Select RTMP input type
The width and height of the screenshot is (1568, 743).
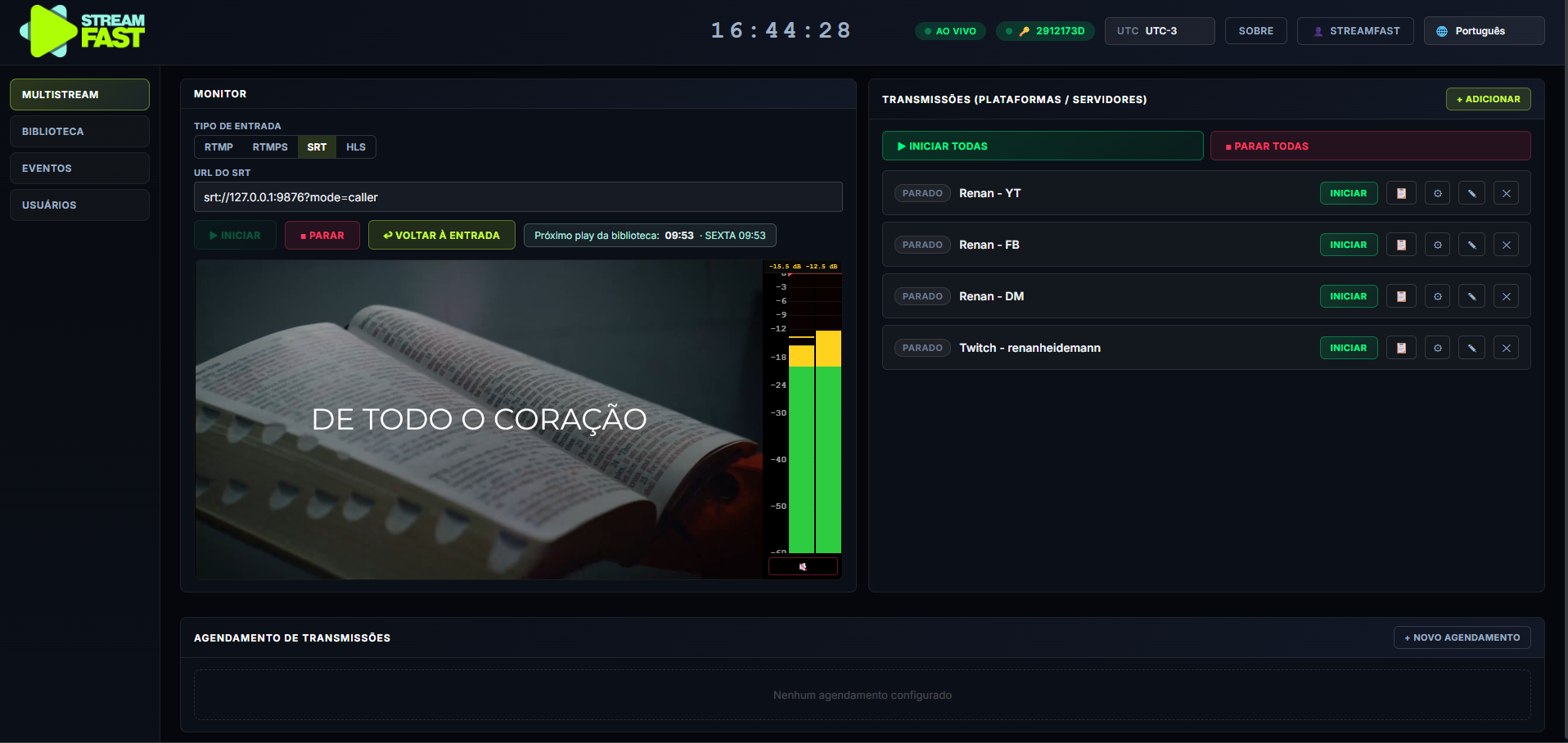point(219,147)
